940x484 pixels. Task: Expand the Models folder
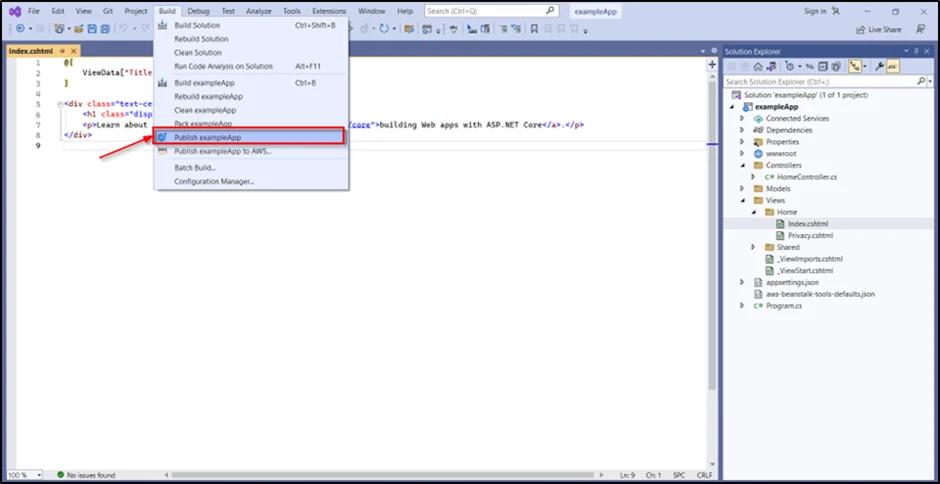(x=742, y=188)
